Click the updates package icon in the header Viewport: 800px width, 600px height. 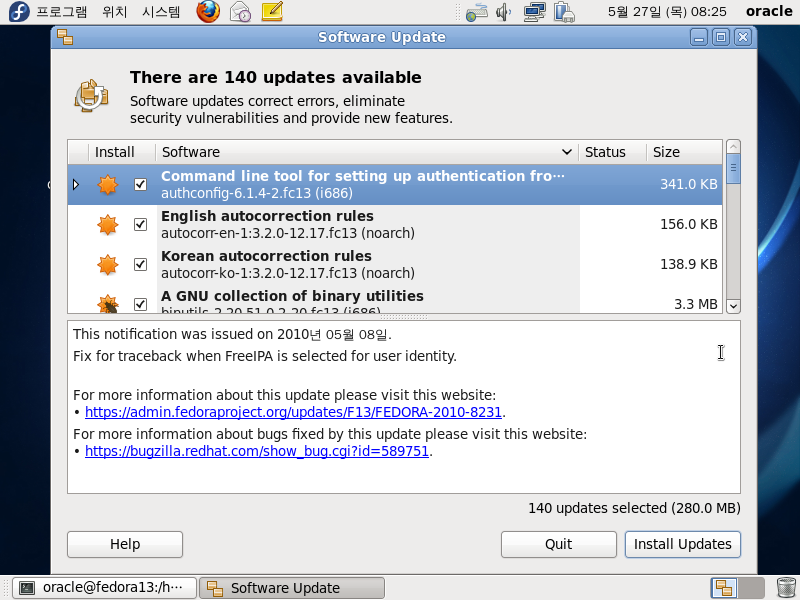click(92, 95)
